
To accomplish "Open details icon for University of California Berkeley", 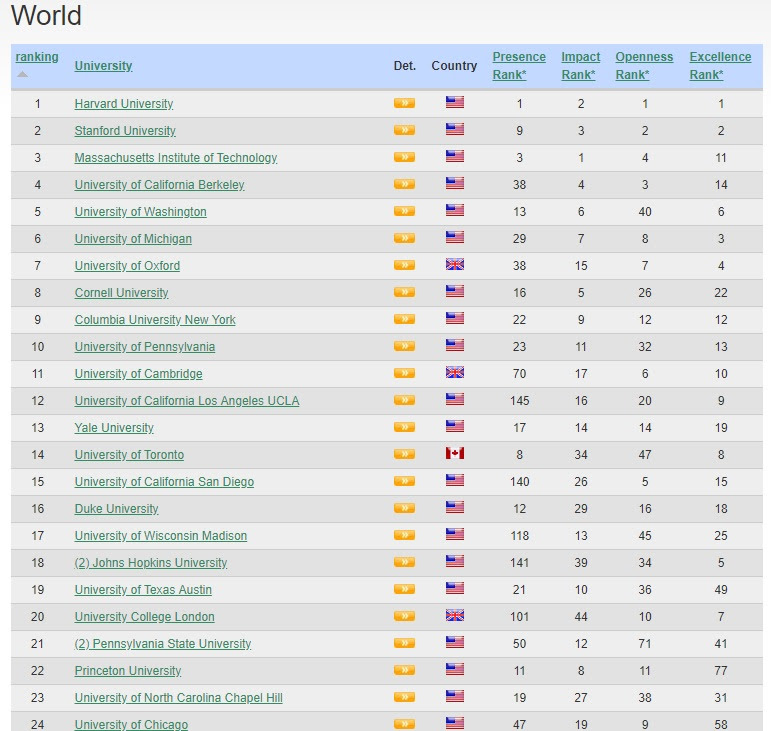I will (x=404, y=184).
